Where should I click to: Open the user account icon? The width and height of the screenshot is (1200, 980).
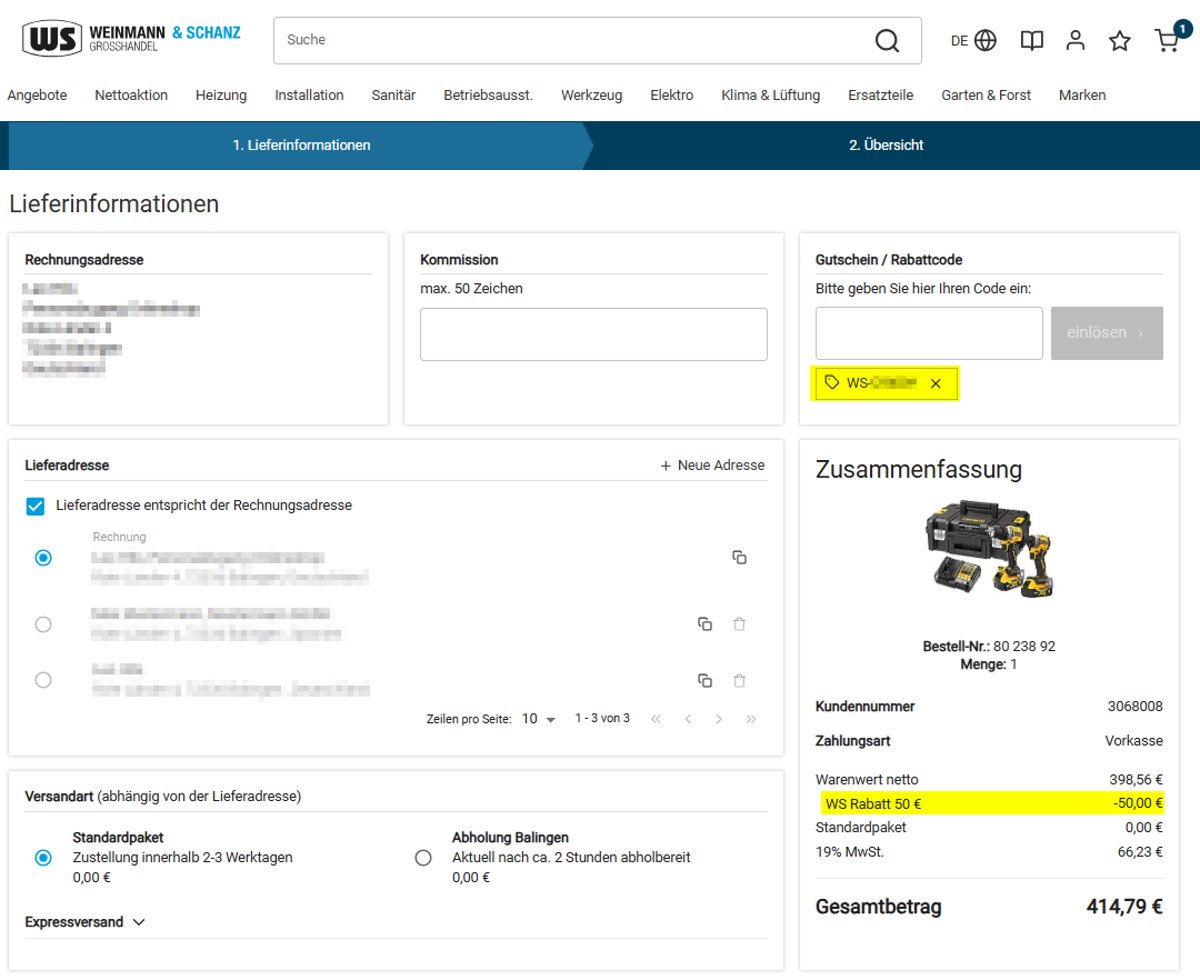[1076, 40]
